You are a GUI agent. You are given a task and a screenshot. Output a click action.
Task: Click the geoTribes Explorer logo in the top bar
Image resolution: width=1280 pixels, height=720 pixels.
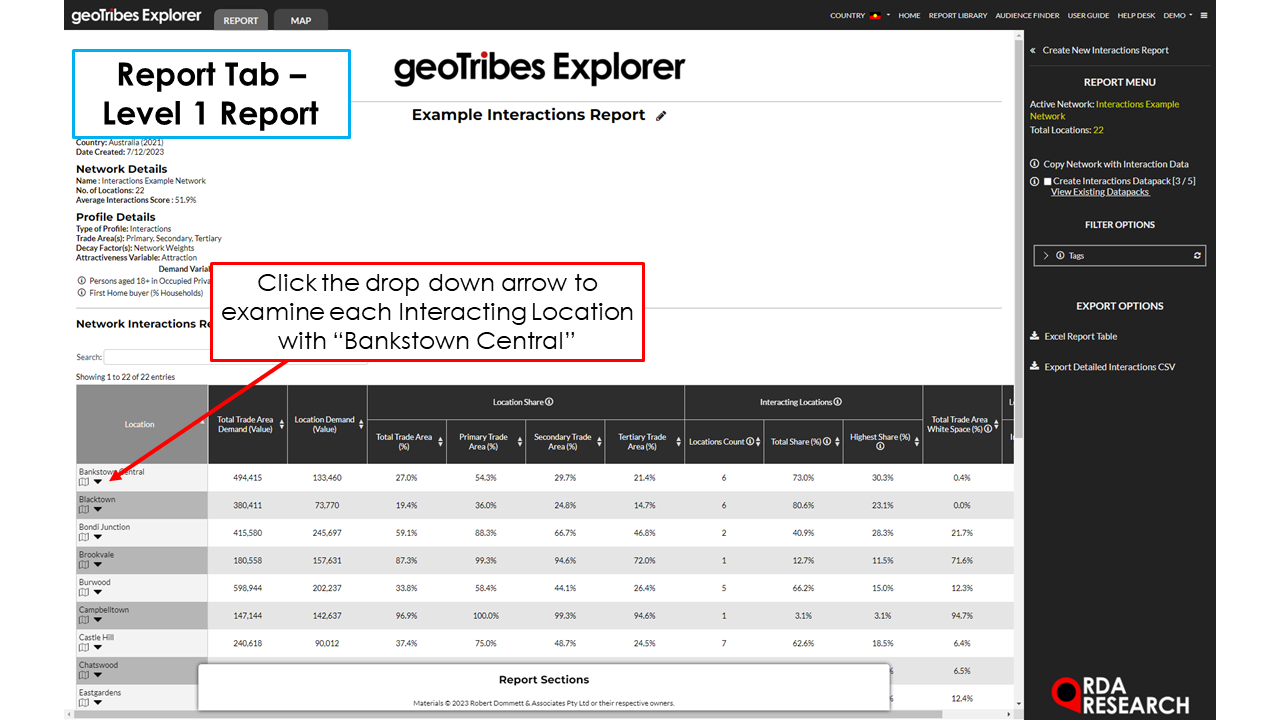click(x=136, y=16)
